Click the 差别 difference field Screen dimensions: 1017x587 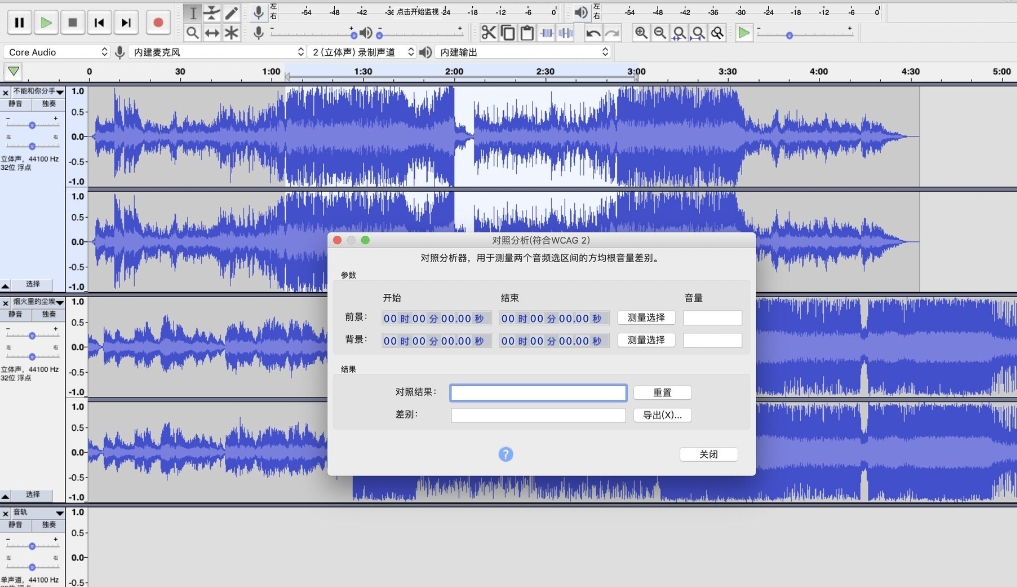[x=538, y=415]
